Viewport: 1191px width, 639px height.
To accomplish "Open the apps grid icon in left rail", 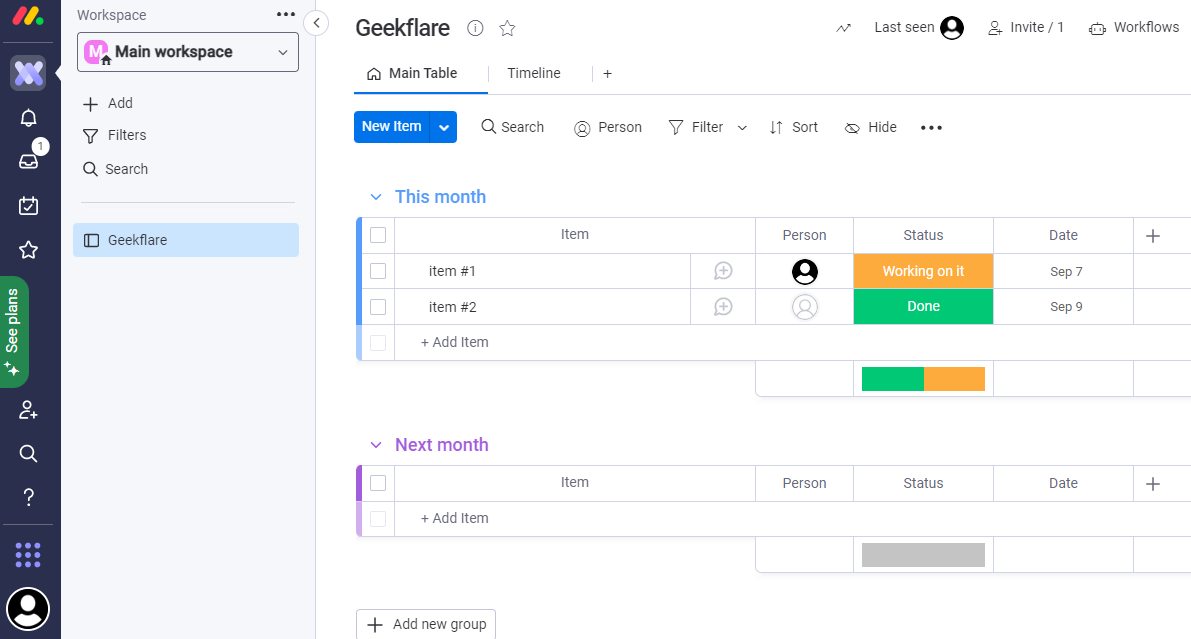I will [28, 554].
